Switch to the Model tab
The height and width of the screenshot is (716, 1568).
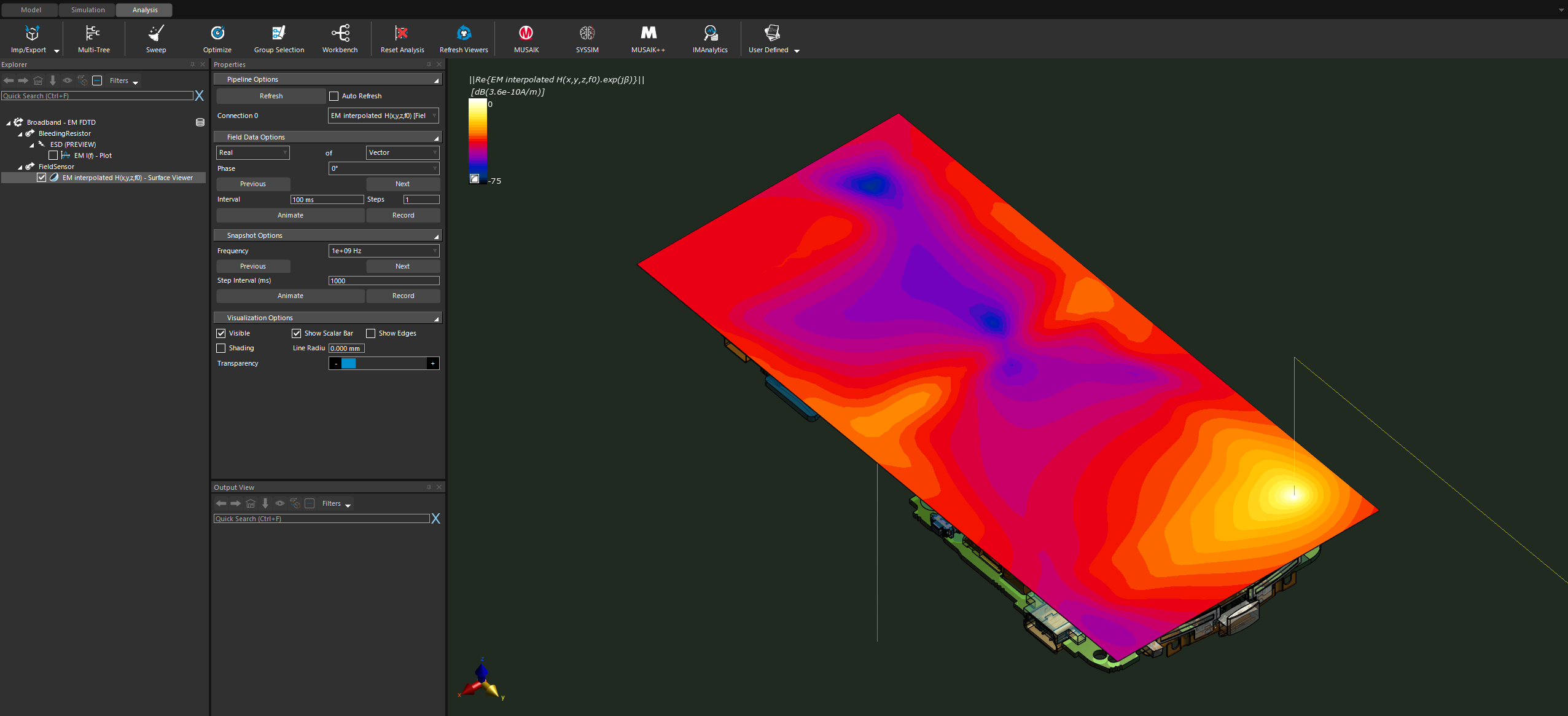[x=31, y=10]
